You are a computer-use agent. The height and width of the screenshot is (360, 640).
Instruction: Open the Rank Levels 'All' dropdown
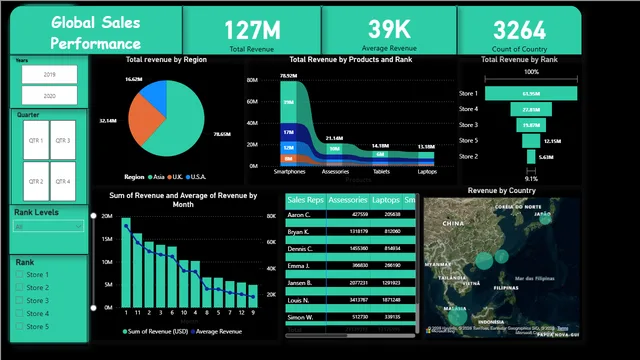[49, 227]
